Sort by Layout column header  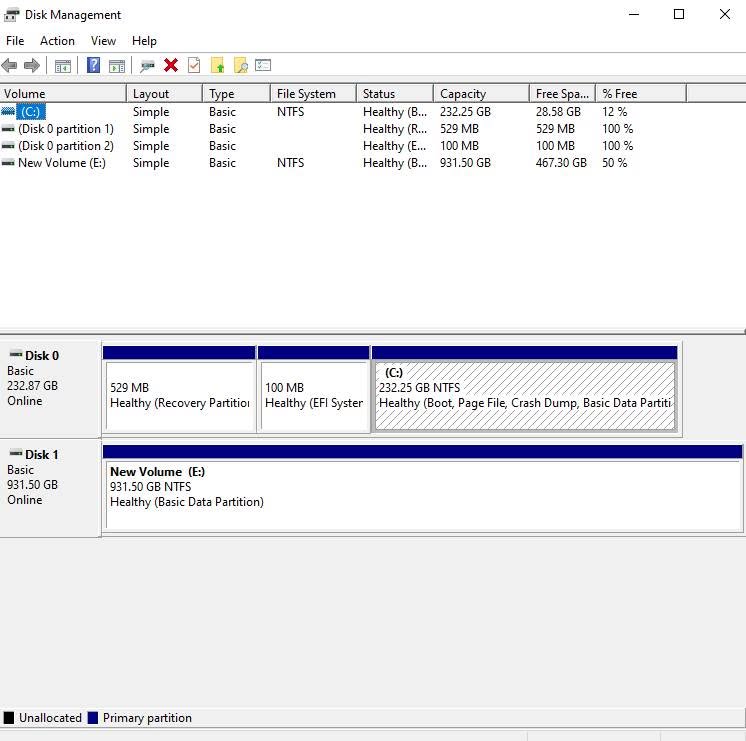point(165,94)
